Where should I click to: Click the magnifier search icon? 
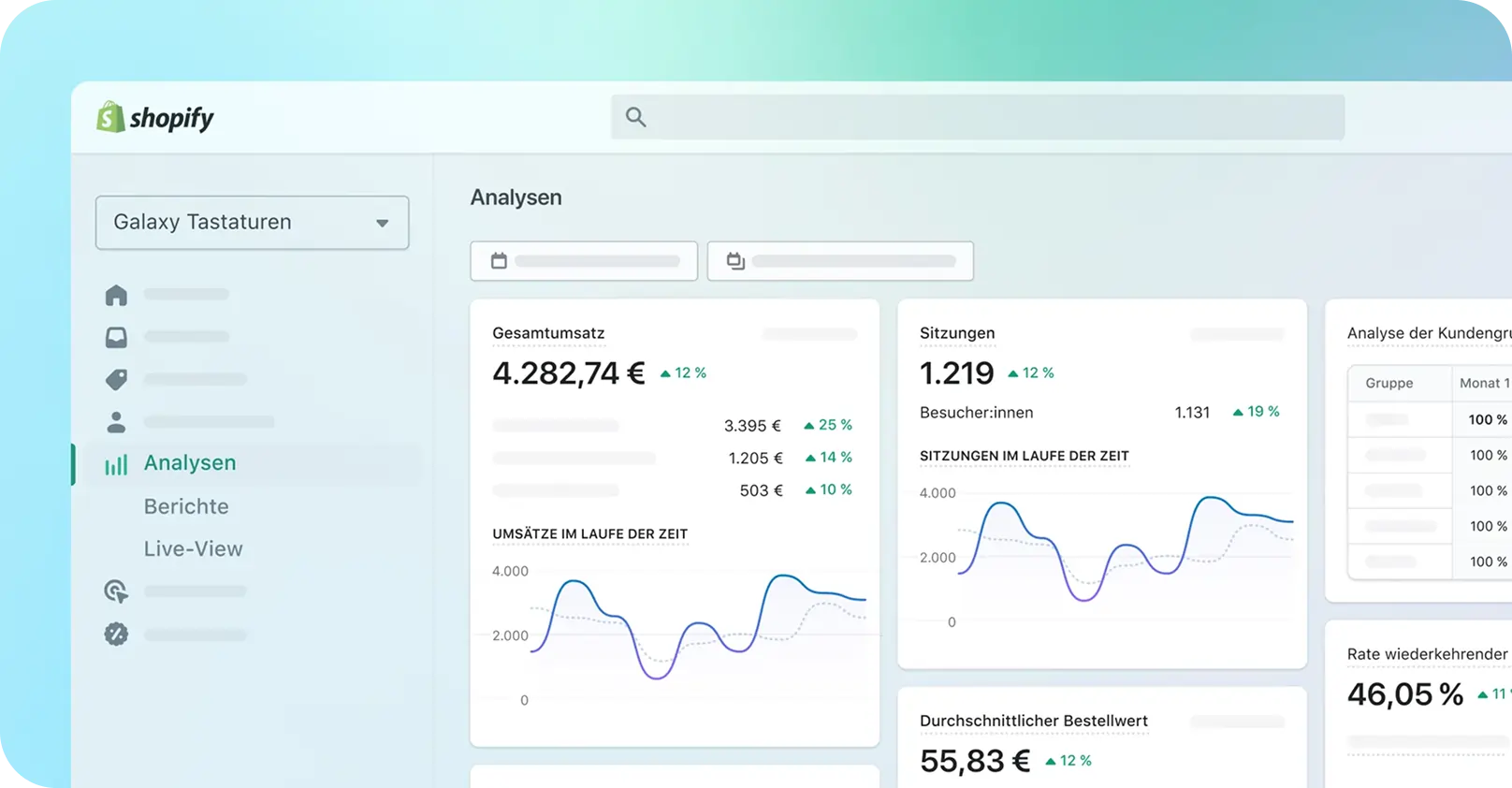[x=635, y=117]
